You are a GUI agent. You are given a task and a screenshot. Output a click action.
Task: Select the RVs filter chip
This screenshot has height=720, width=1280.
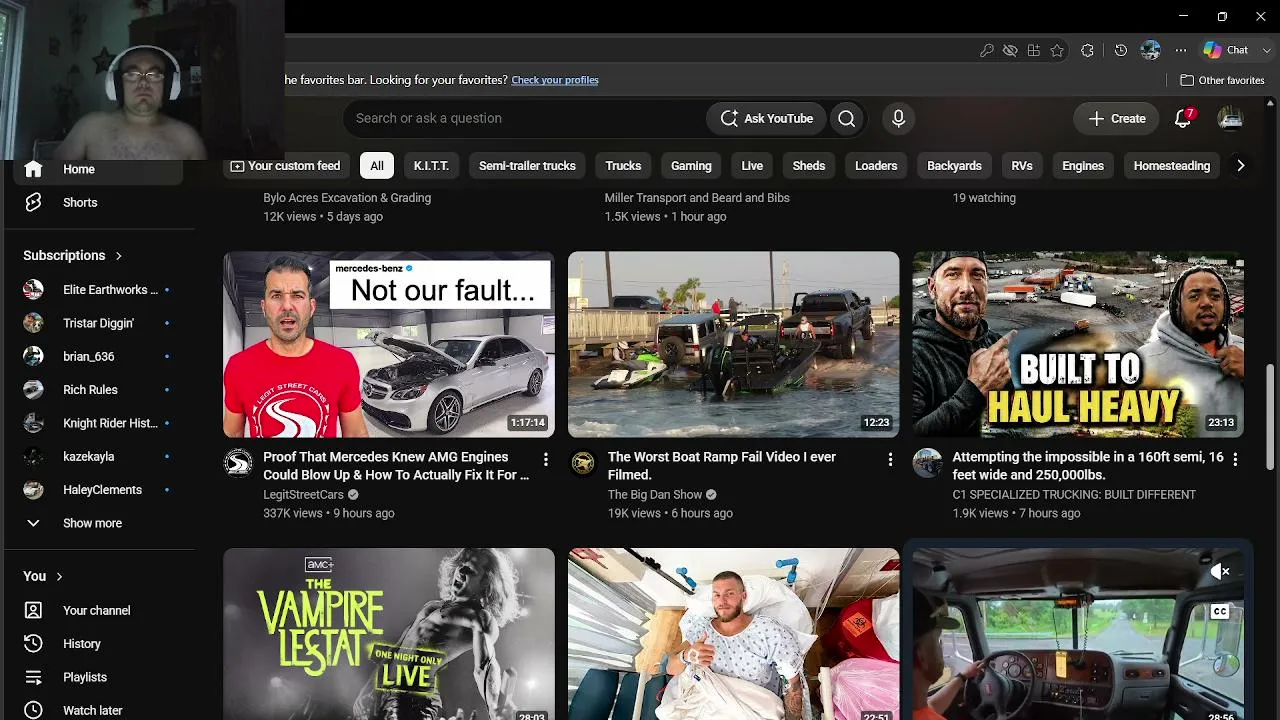pos(1022,166)
